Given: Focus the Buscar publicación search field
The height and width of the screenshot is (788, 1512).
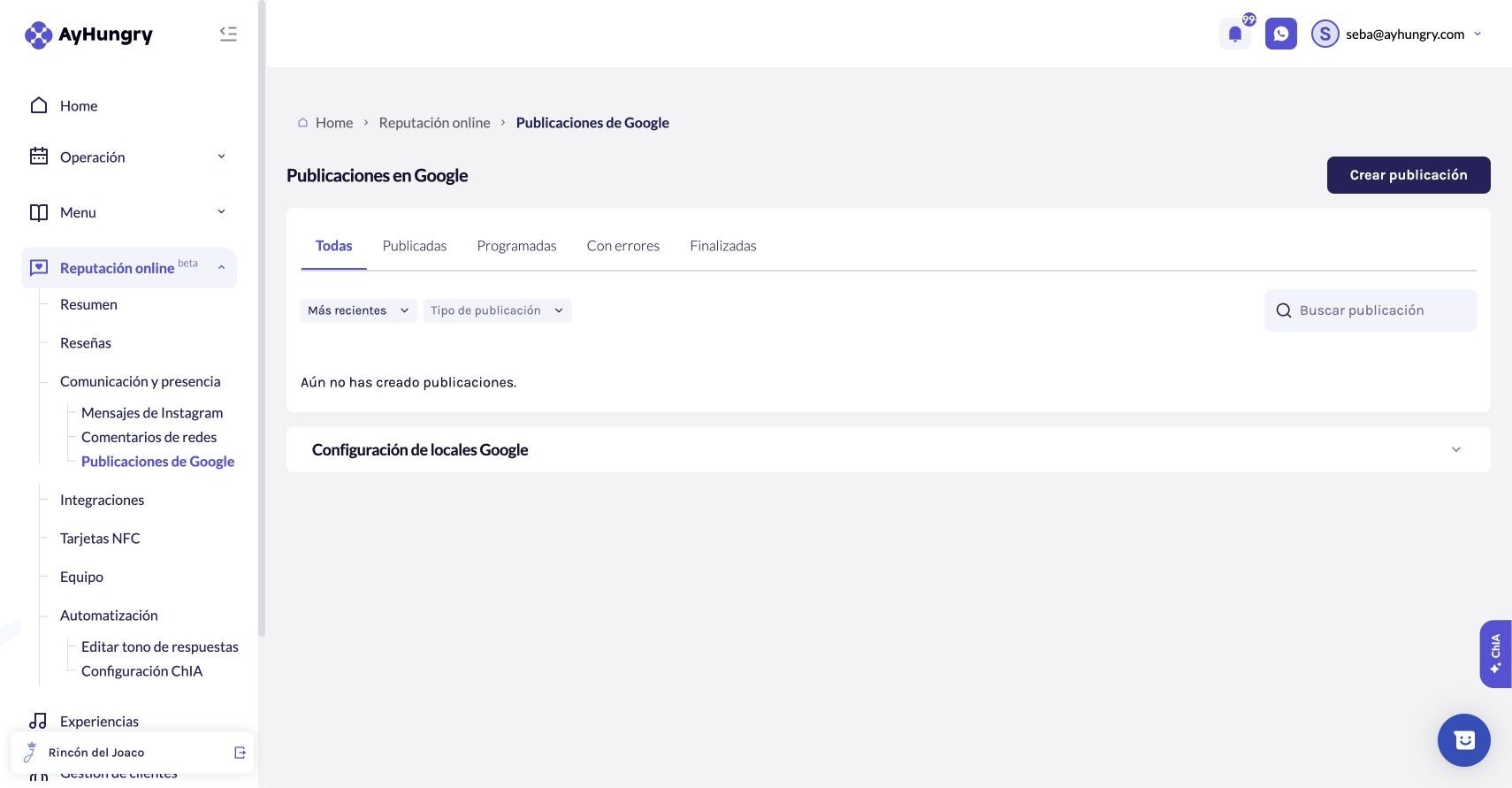Looking at the screenshot, I should 1370,310.
